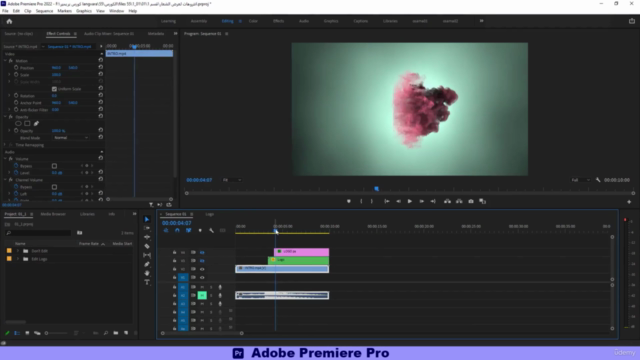Toggle Snap in Timeline magnet icon
This screenshot has width=640, height=360.
click(x=177, y=231)
